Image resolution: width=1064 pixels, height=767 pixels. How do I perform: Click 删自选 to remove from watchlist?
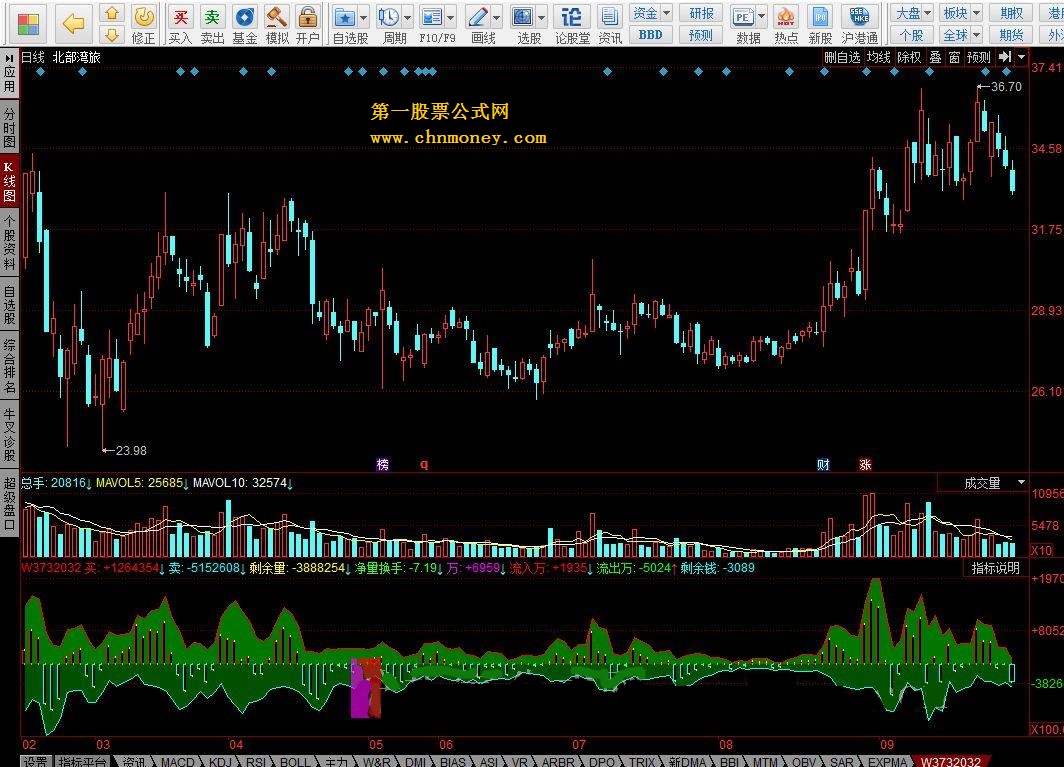[842, 58]
